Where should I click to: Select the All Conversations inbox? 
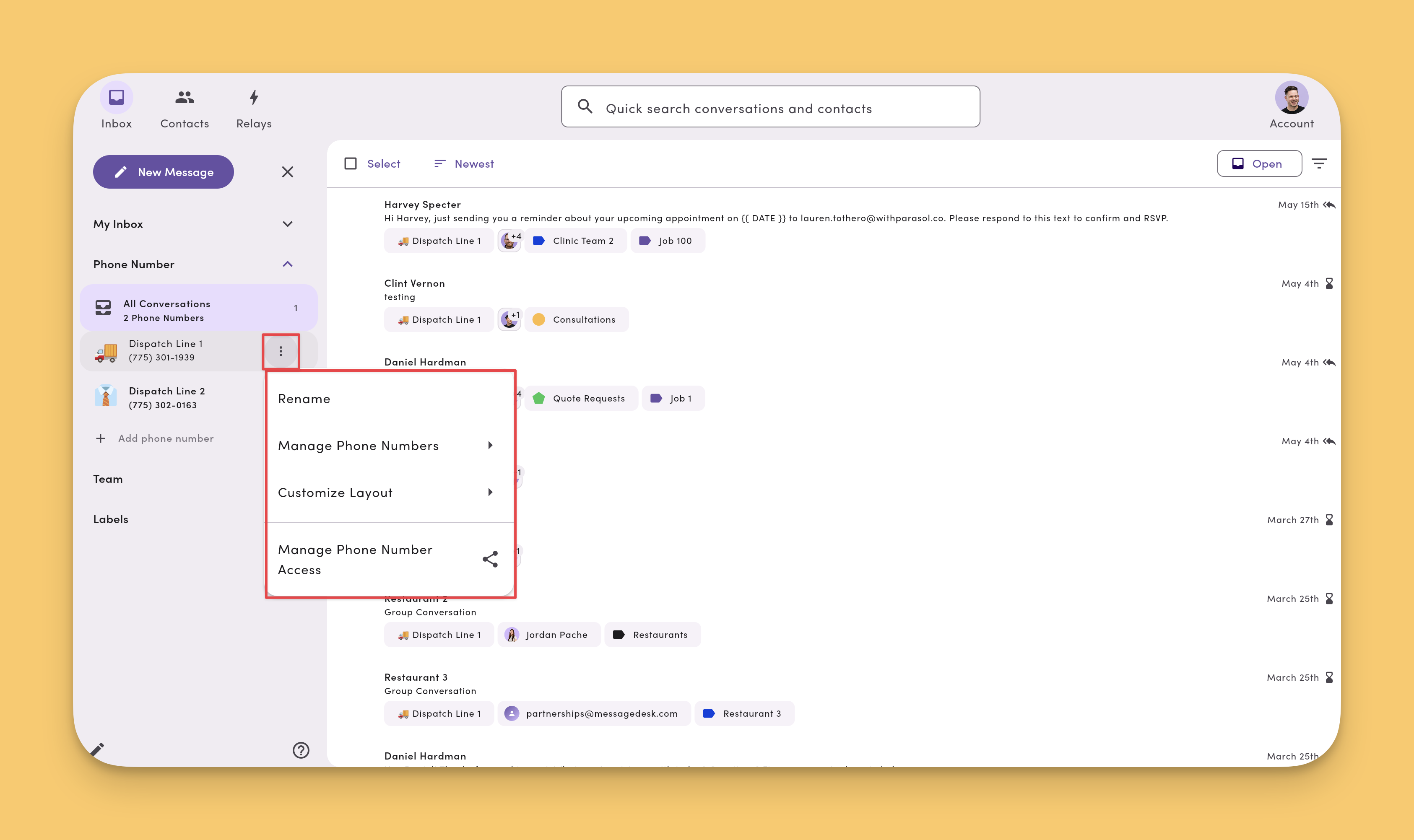tap(198, 308)
